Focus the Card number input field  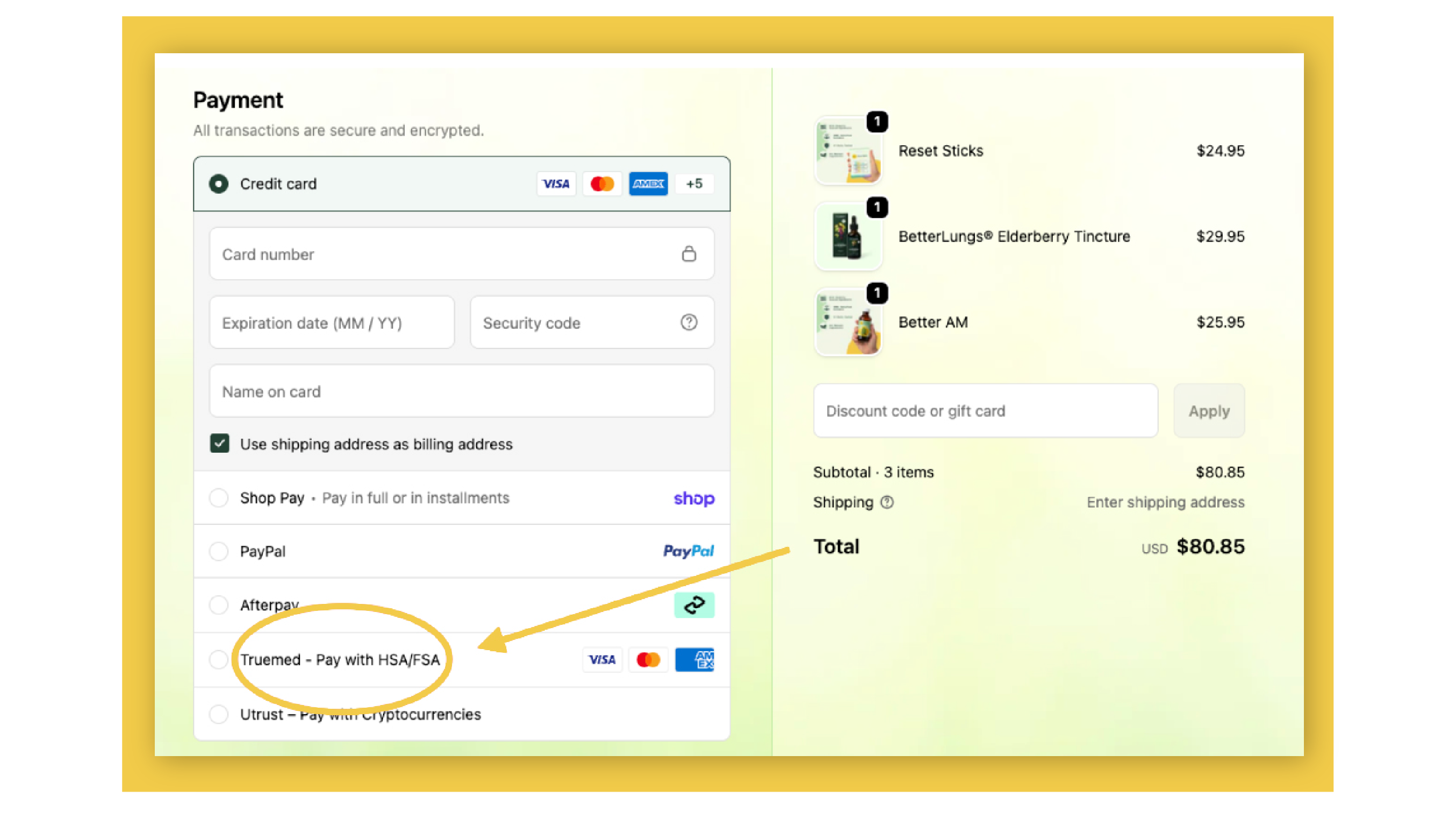(x=442, y=254)
